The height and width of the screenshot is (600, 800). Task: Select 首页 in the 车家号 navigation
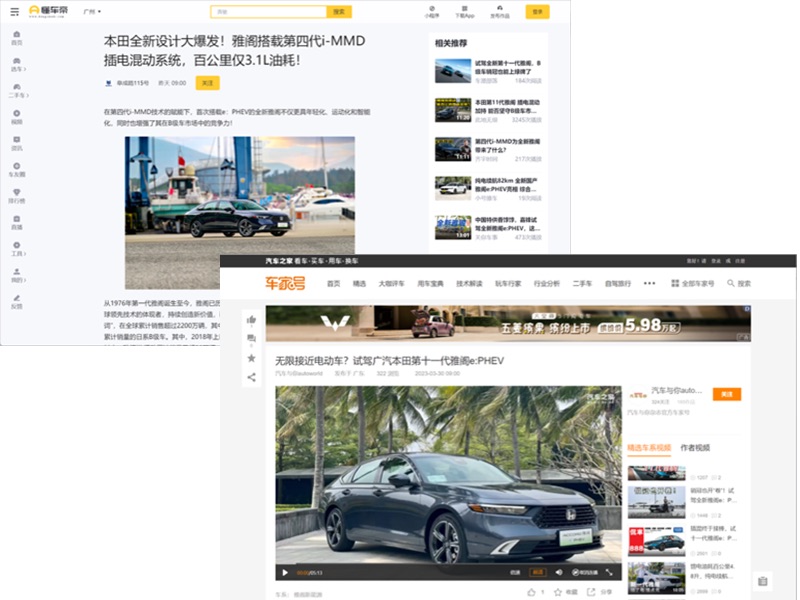tap(333, 283)
